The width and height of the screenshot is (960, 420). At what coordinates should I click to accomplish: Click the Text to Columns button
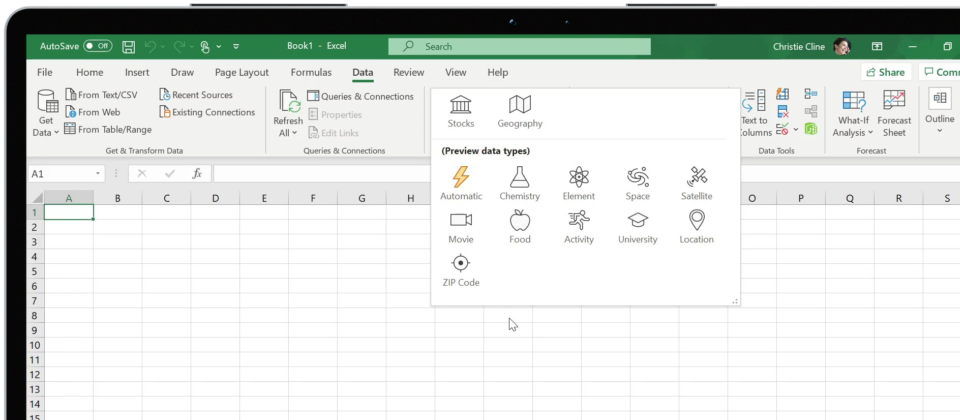tap(754, 114)
